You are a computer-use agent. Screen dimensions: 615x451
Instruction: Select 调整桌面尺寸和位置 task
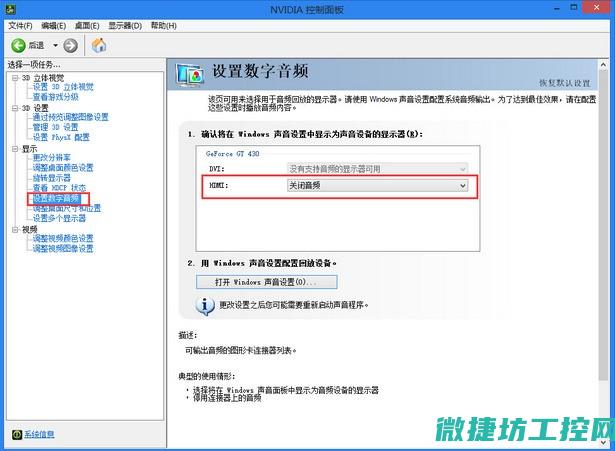point(67,208)
